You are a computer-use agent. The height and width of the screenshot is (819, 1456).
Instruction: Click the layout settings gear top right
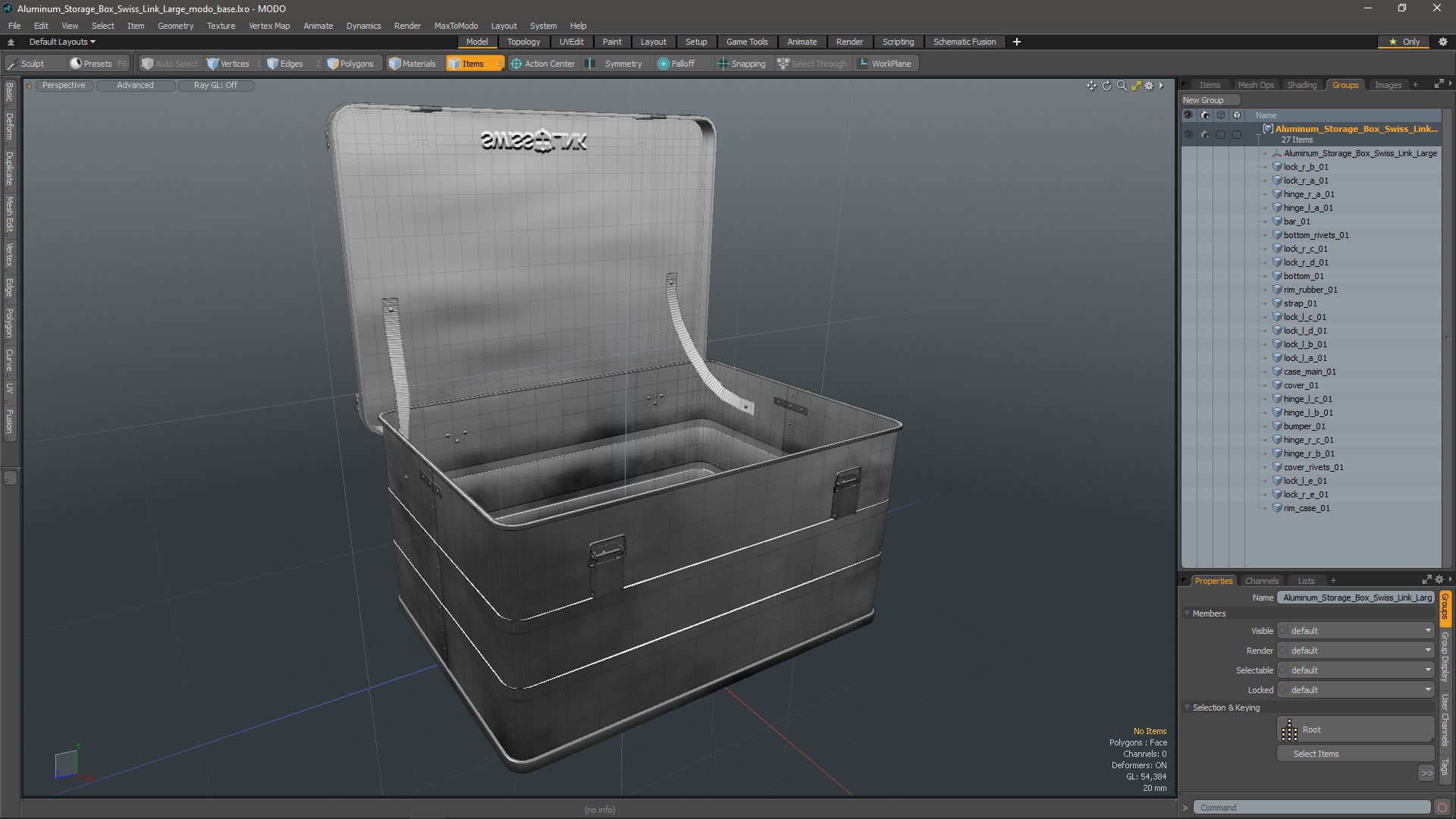pos(1443,42)
